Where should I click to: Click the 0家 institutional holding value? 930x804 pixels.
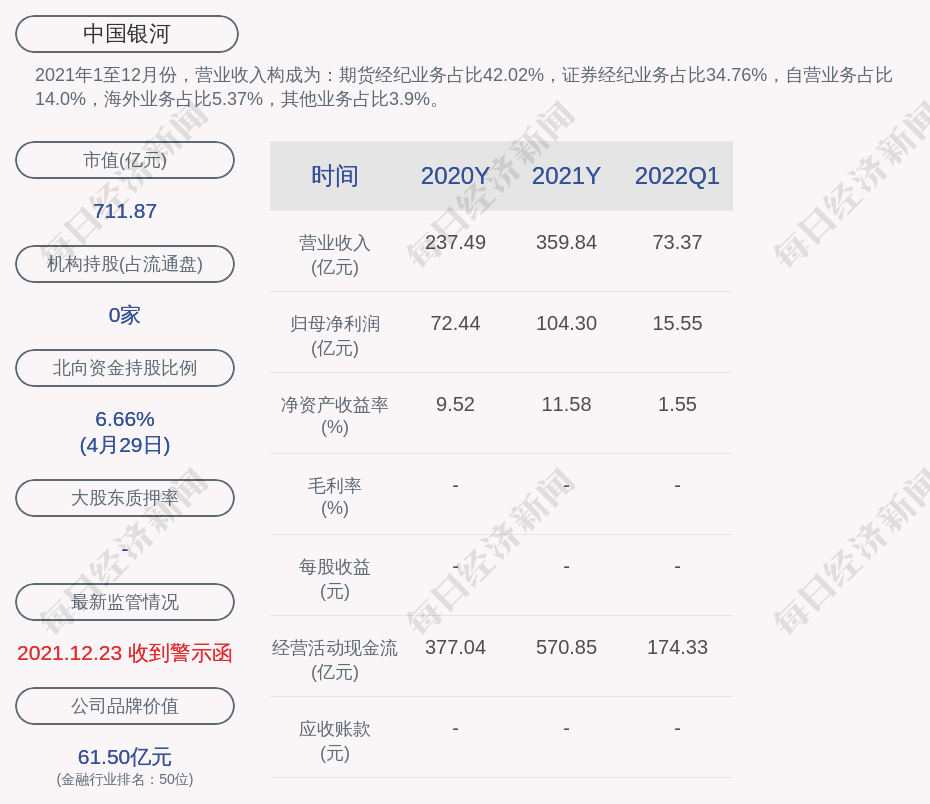[125, 315]
